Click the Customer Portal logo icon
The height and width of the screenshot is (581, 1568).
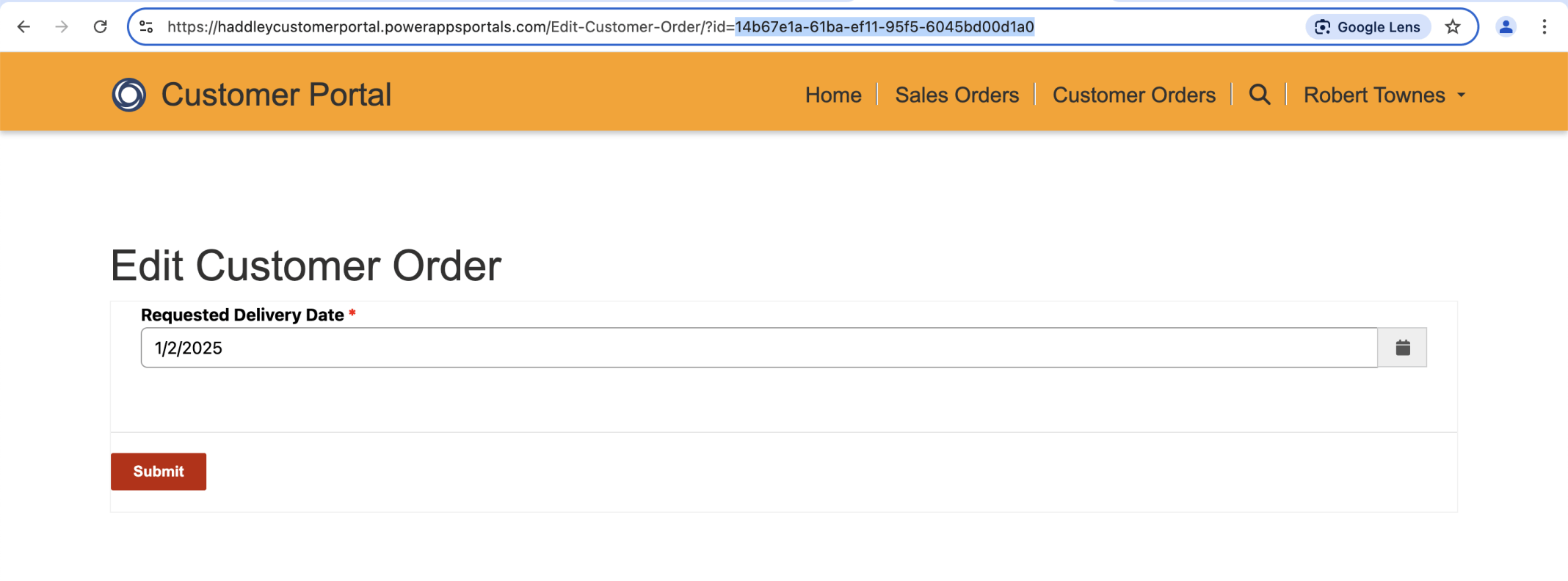coord(129,95)
